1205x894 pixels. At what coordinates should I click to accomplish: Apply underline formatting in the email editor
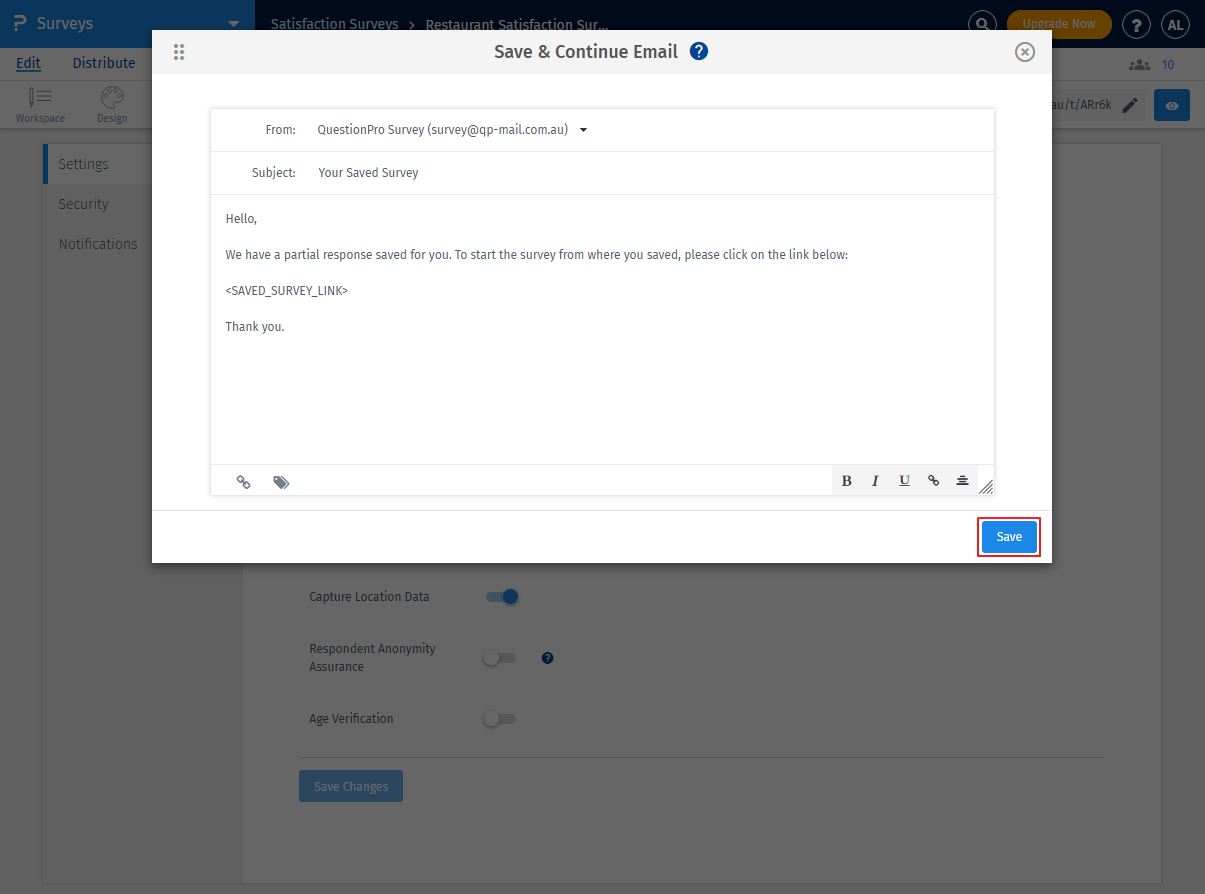[x=904, y=480]
